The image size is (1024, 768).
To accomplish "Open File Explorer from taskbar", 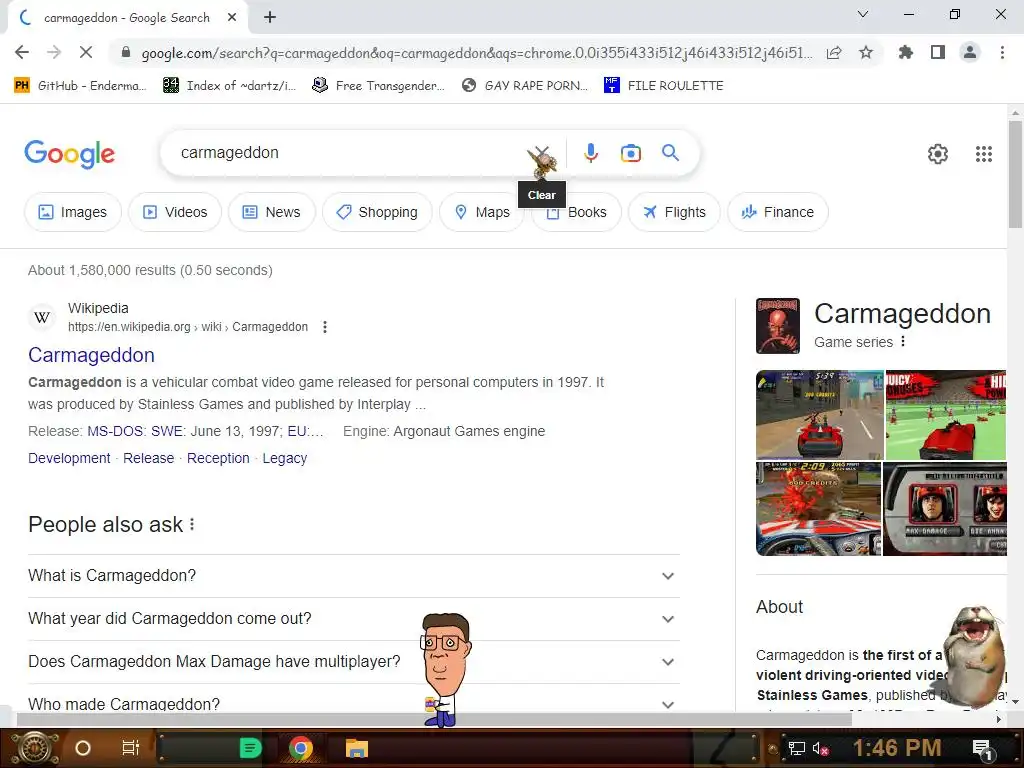I will [357, 748].
